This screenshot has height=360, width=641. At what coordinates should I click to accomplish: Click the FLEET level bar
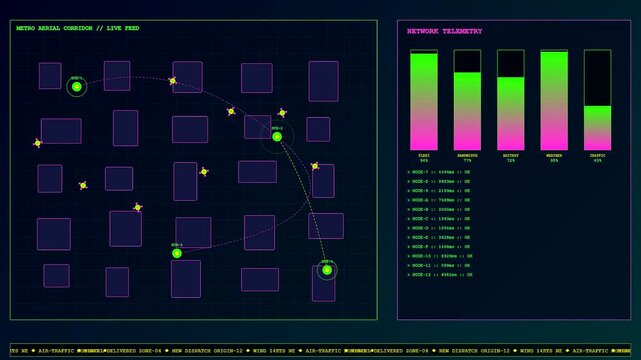tap(424, 100)
